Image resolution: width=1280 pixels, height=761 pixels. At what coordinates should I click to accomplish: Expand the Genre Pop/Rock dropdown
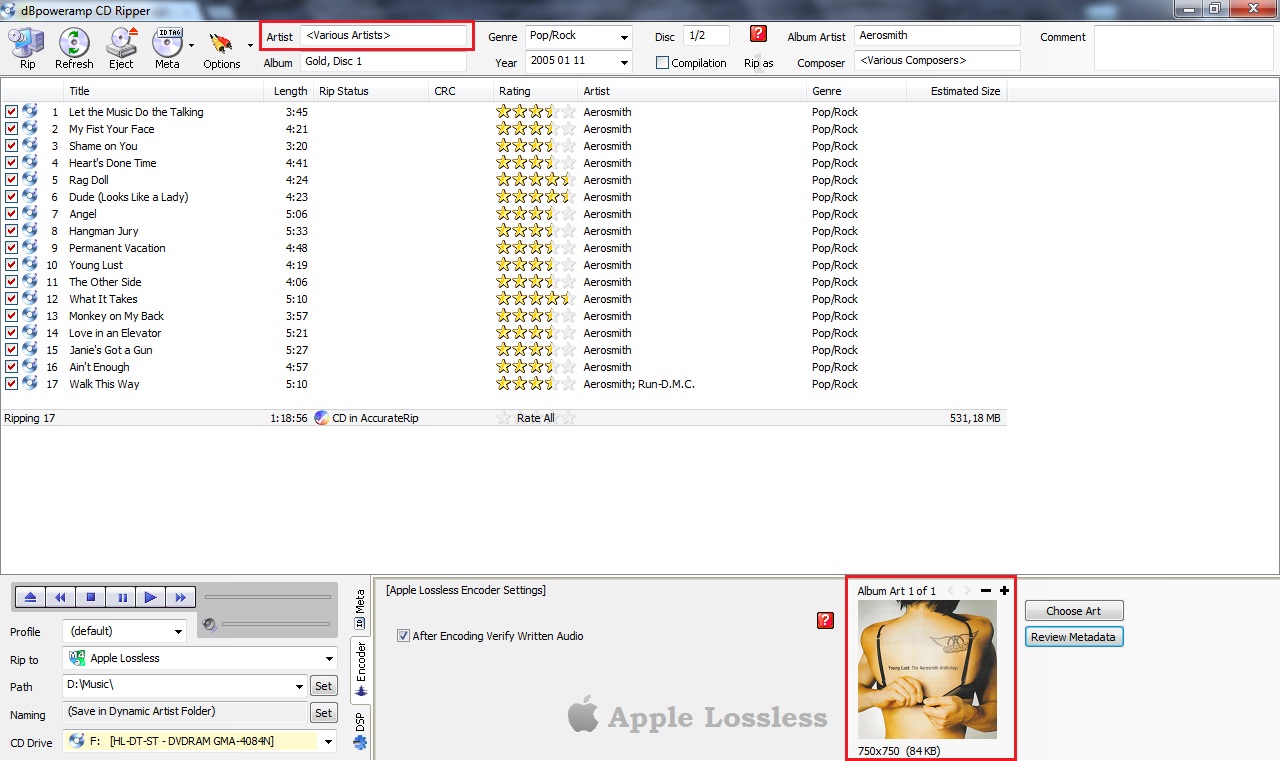[624, 37]
